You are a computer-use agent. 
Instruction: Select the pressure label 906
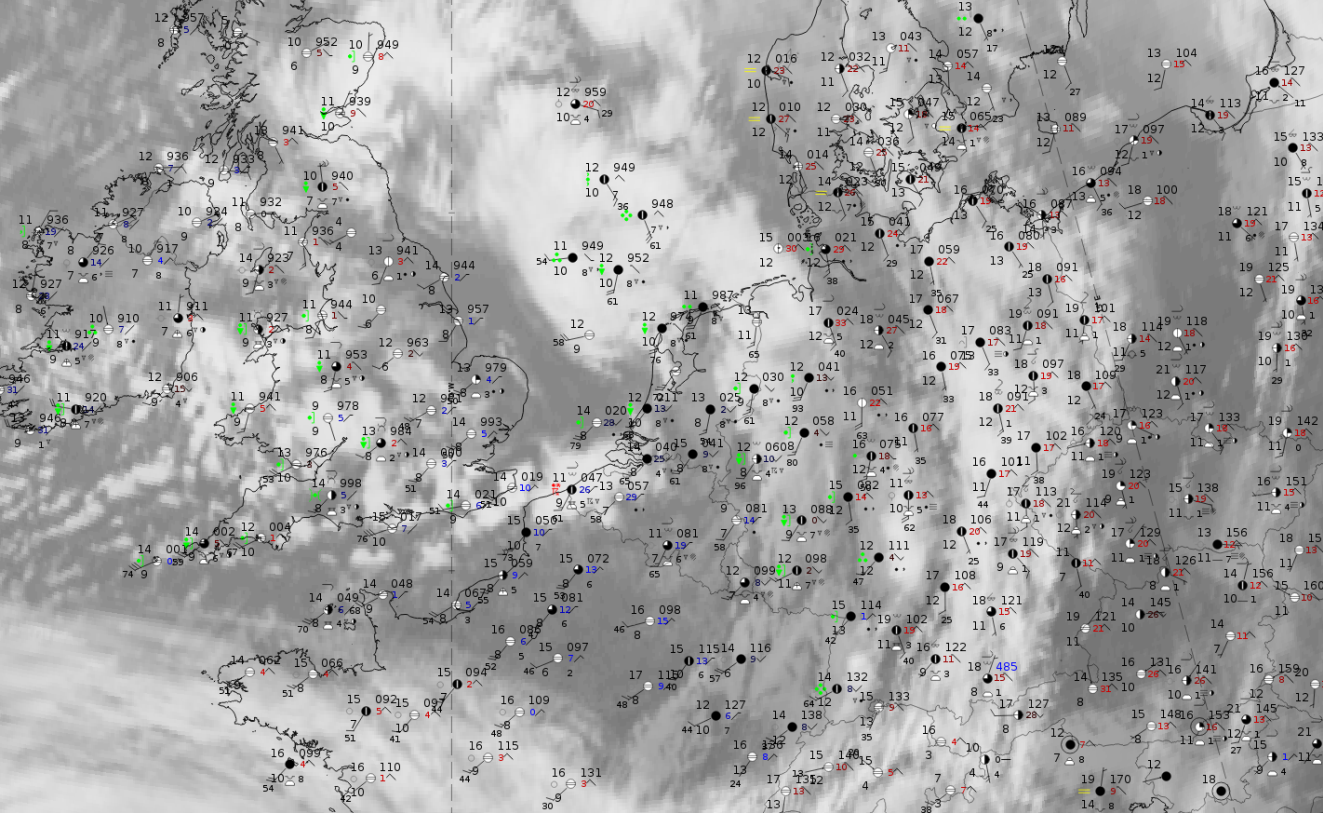tap(185, 377)
